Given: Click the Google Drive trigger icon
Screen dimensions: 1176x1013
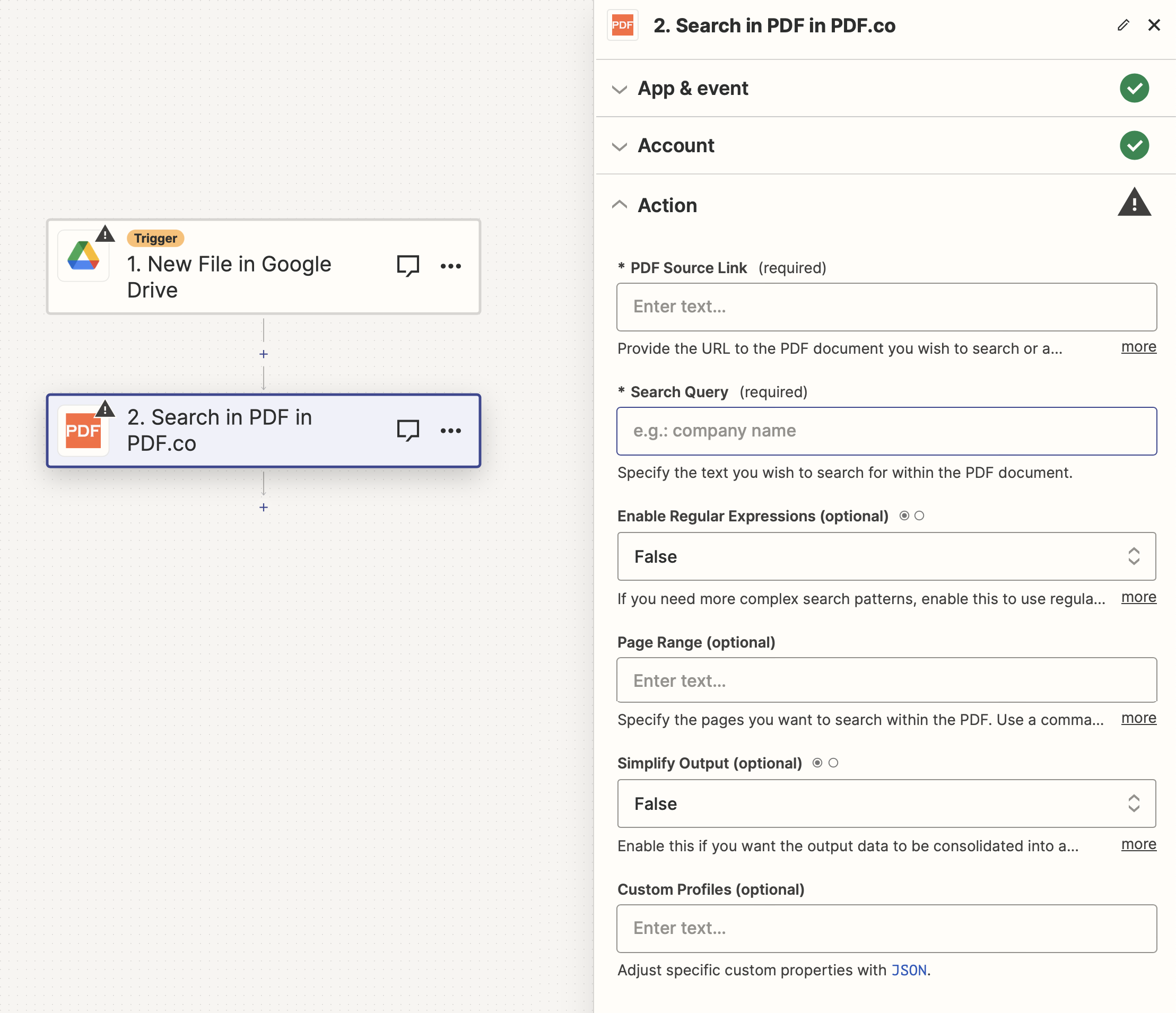Looking at the screenshot, I should coord(83,257).
